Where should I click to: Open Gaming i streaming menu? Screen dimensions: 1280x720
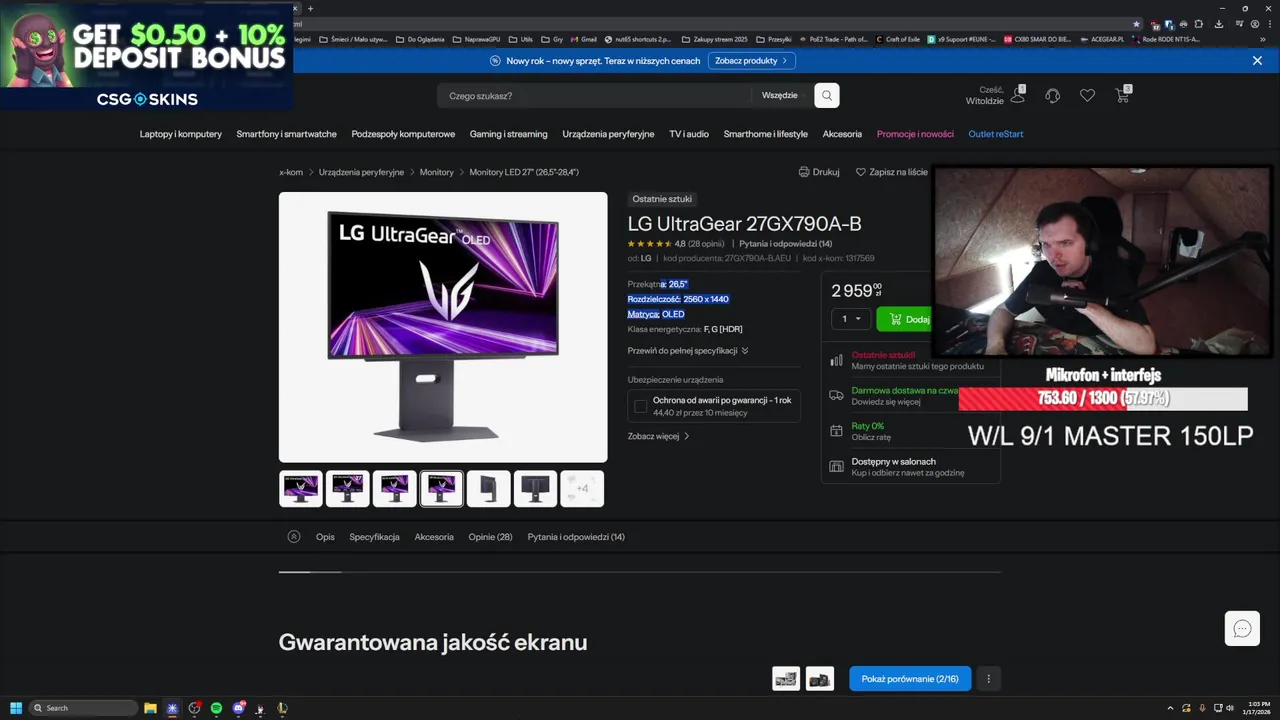[509, 134]
